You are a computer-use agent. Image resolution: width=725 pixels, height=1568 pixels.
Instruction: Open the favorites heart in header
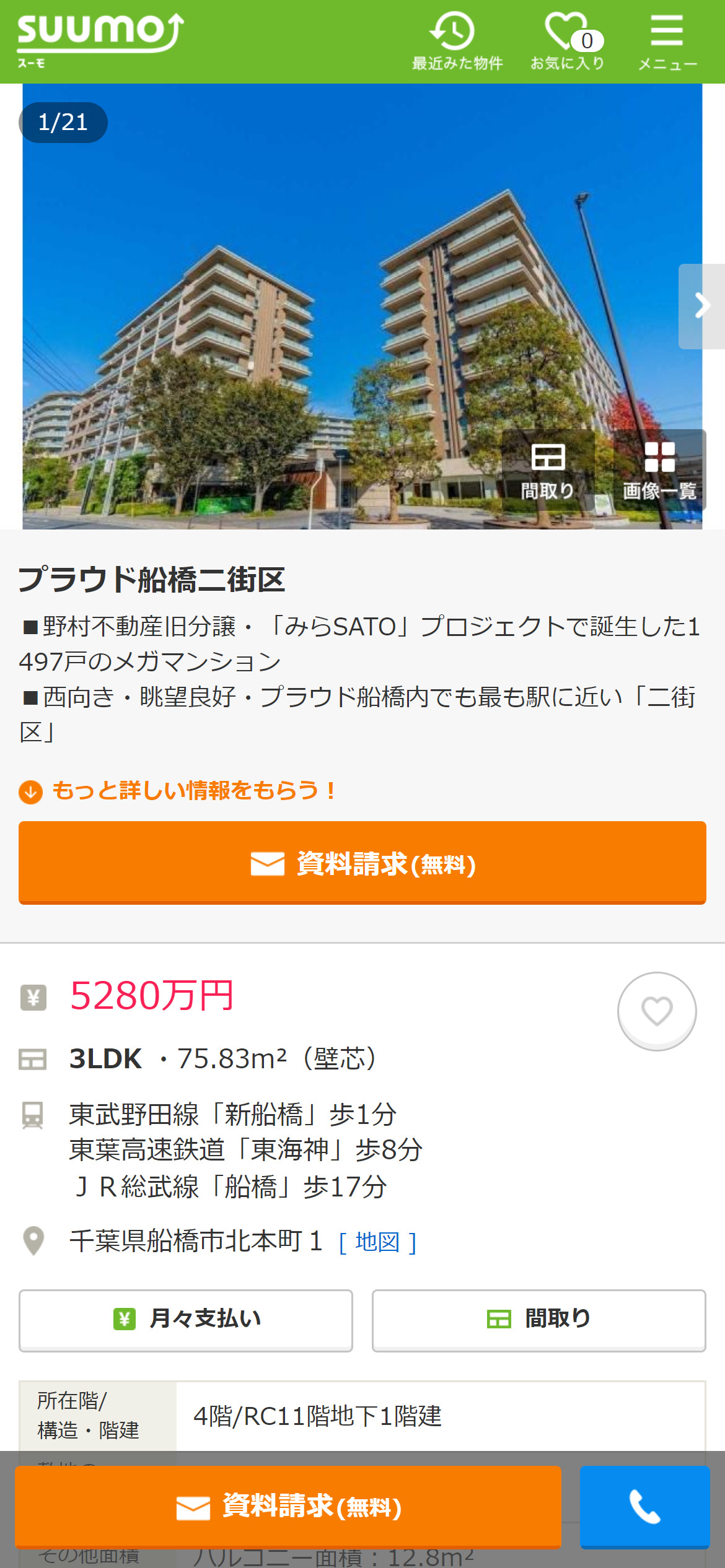pyautogui.click(x=567, y=41)
